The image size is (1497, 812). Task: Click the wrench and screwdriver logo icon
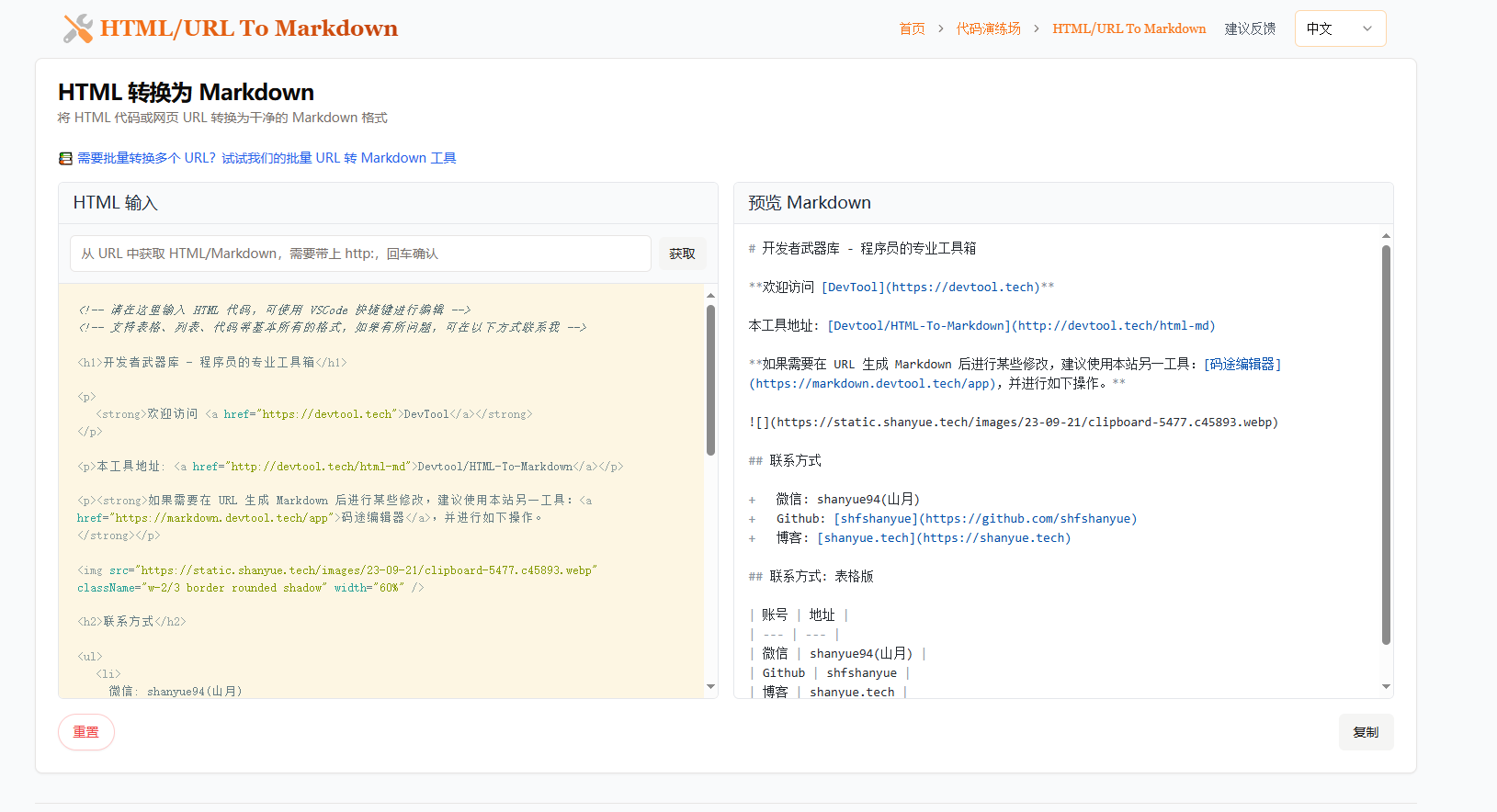pyautogui.click(x=78, y=28)
